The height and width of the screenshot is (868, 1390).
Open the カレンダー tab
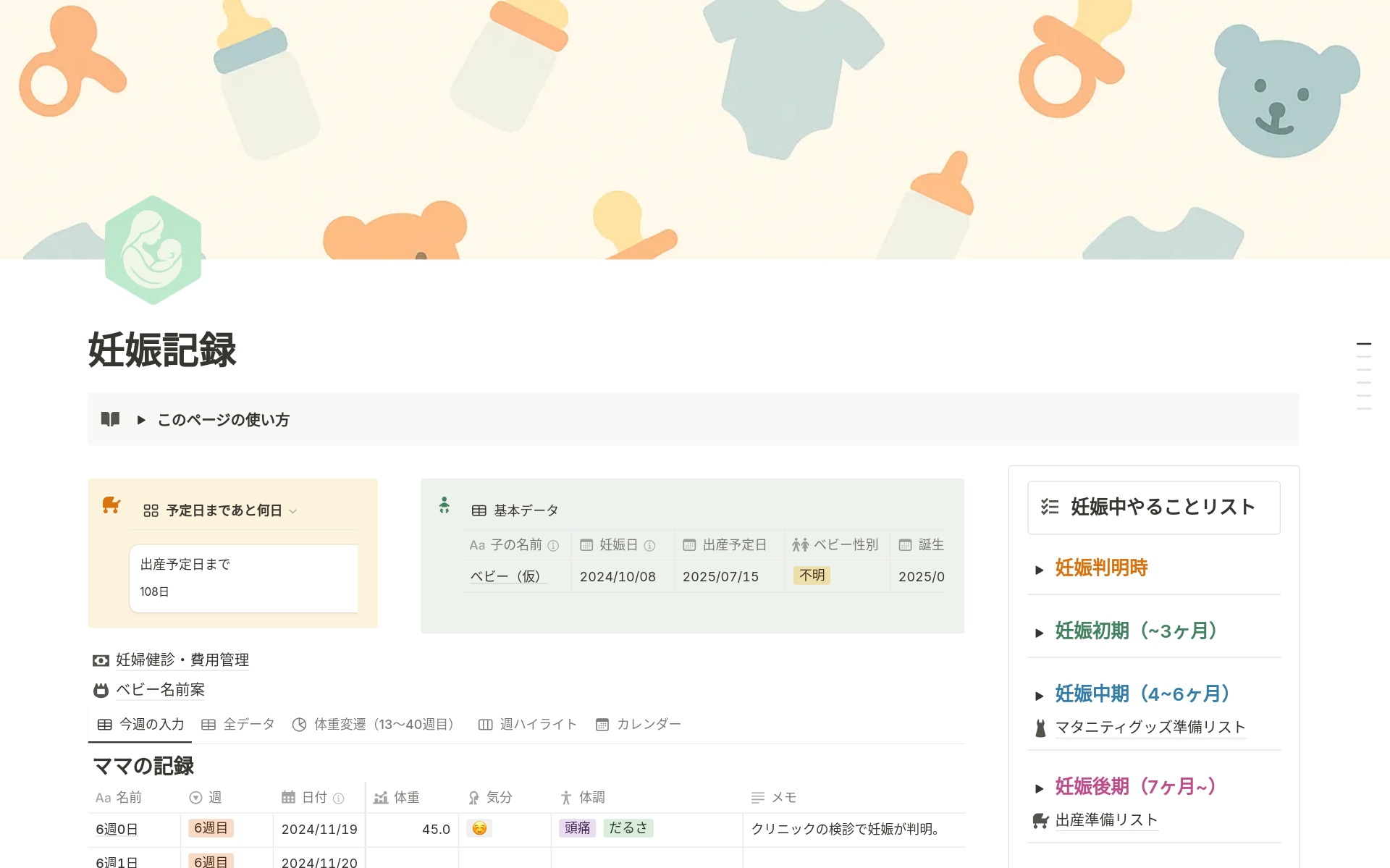638,725
